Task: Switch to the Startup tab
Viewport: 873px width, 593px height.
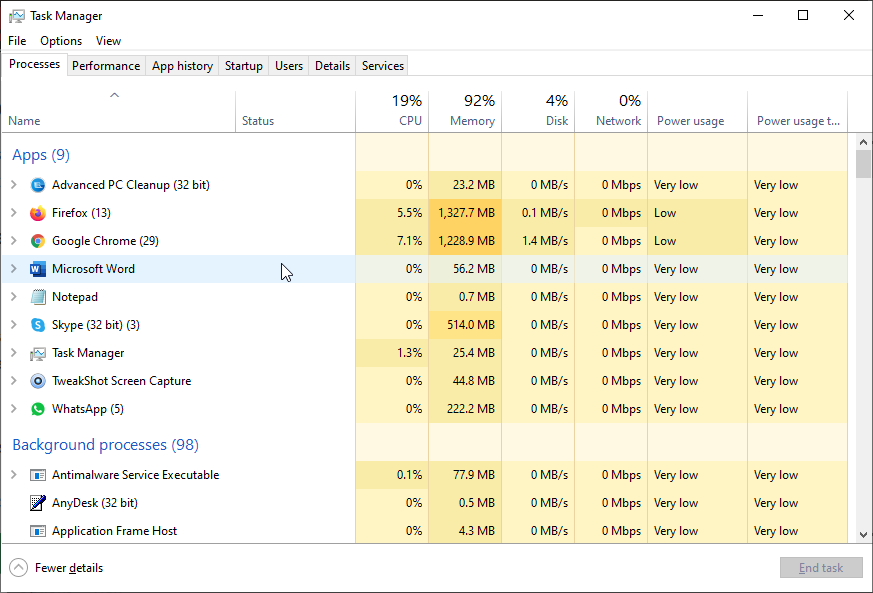Action: coord(244,66)
